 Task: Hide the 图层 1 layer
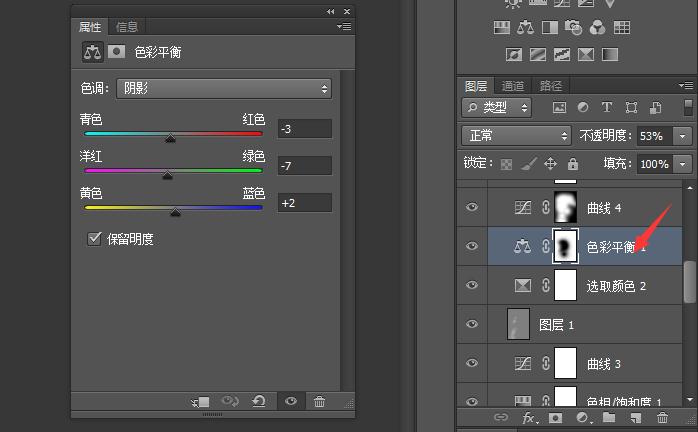[x=472, y=324]
